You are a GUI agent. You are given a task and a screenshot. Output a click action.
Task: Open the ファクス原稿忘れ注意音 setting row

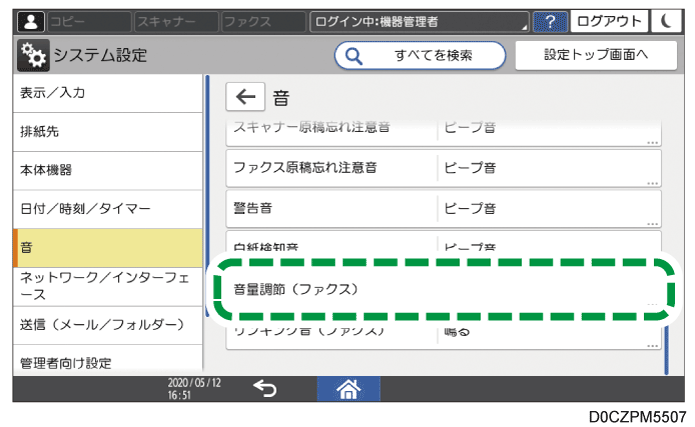point(444,168)
